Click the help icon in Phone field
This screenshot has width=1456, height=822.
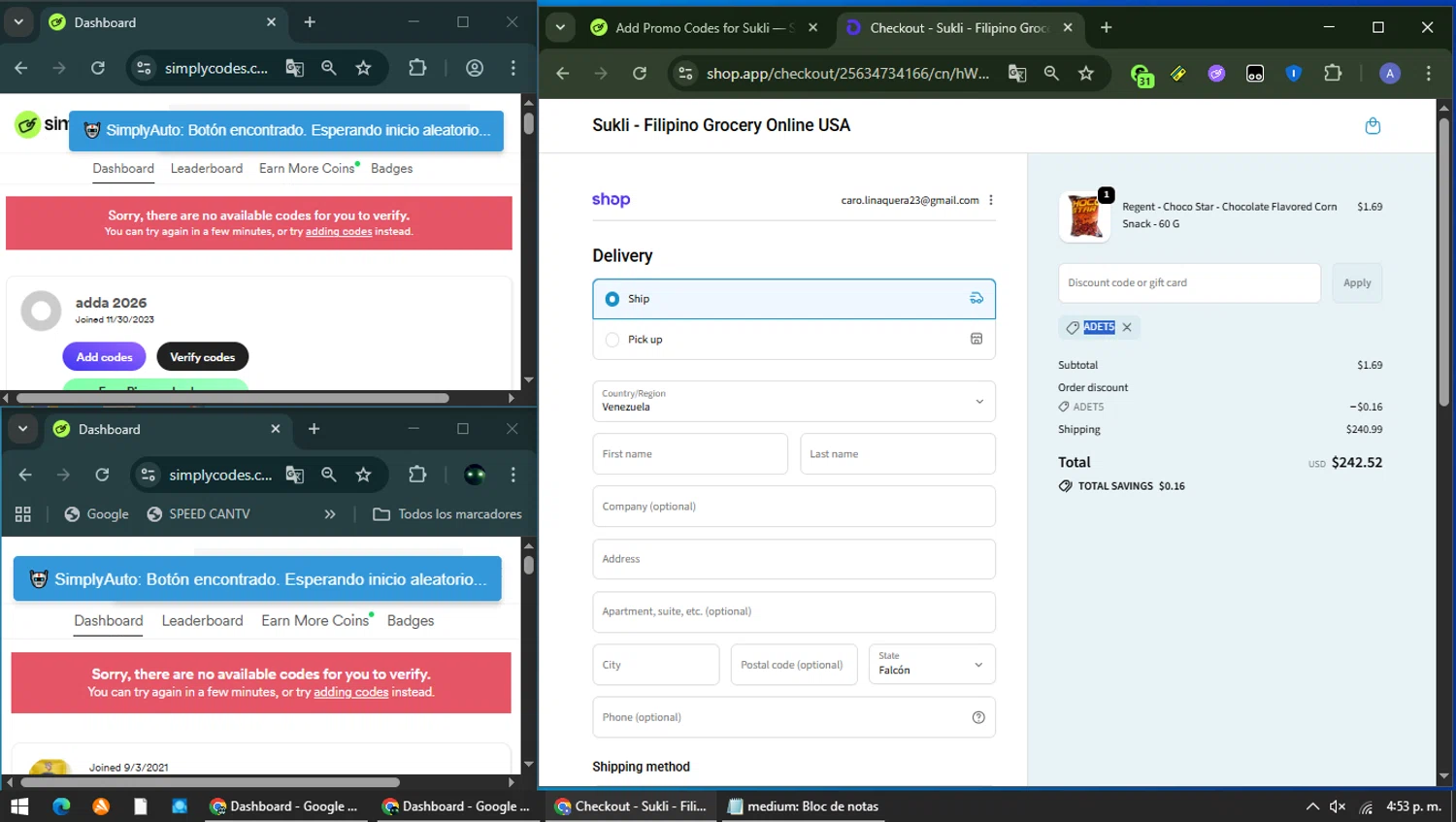click(978, 717)
